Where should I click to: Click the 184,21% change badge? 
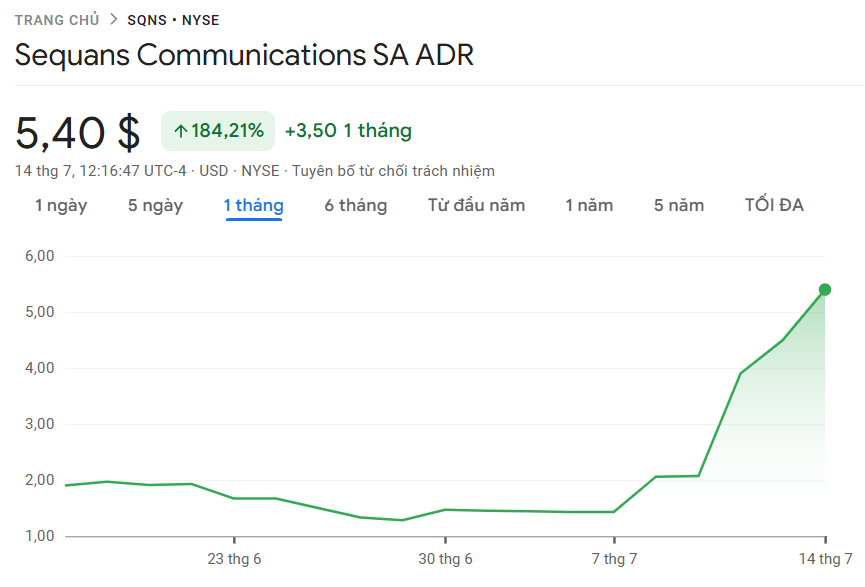click(x=218, y=131)
